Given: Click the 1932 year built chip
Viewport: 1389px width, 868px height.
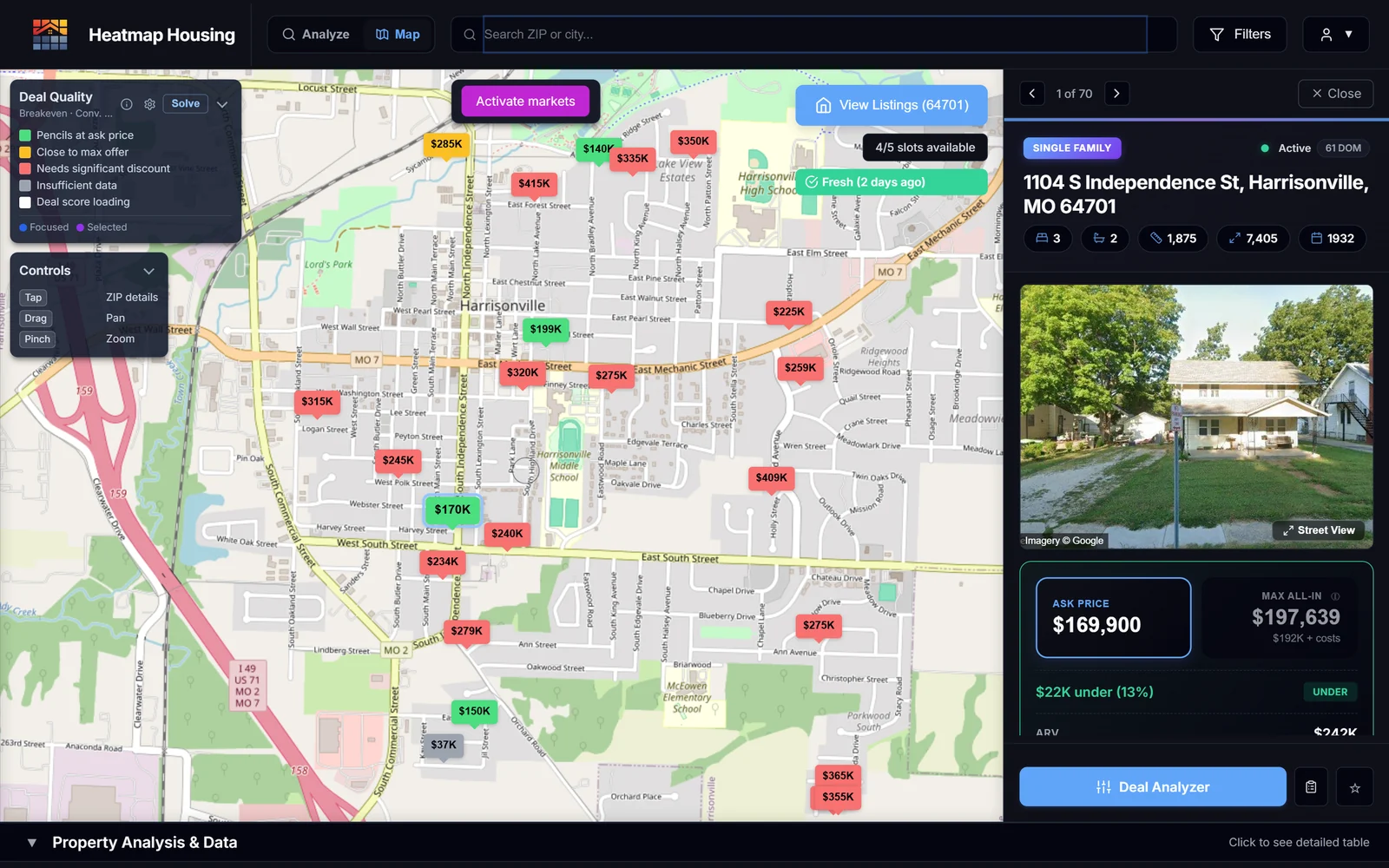Looking at the screenshot, I should pos(1333,239).
